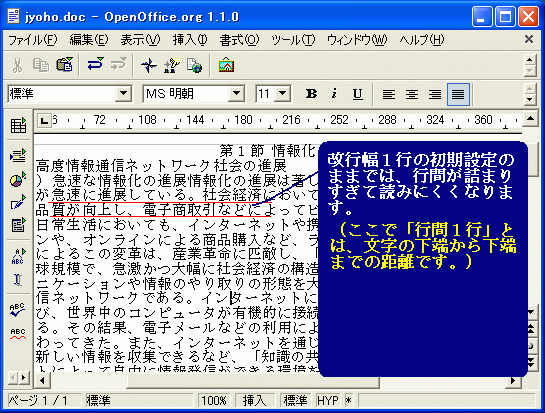545x413 pixels.
Task: Open the Gallery picture icon
Action: click(x=226, y=65)
